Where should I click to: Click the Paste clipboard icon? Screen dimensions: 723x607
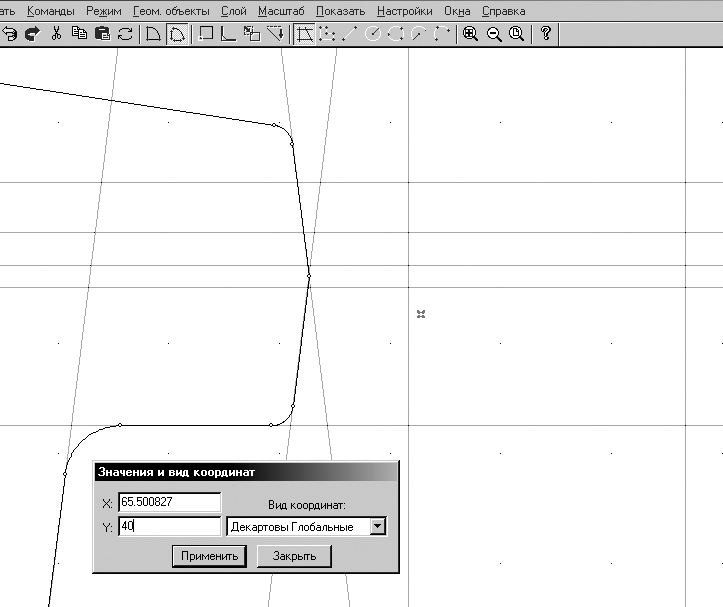102,34
